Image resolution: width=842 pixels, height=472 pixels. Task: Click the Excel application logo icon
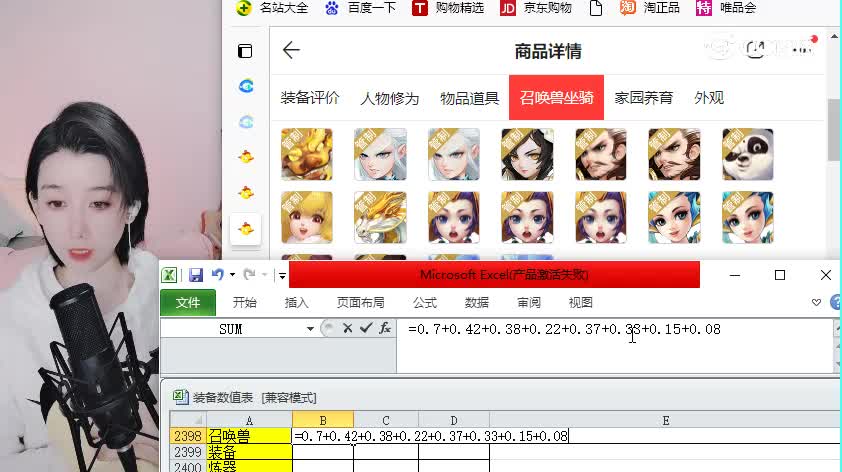tap(169, 275)
